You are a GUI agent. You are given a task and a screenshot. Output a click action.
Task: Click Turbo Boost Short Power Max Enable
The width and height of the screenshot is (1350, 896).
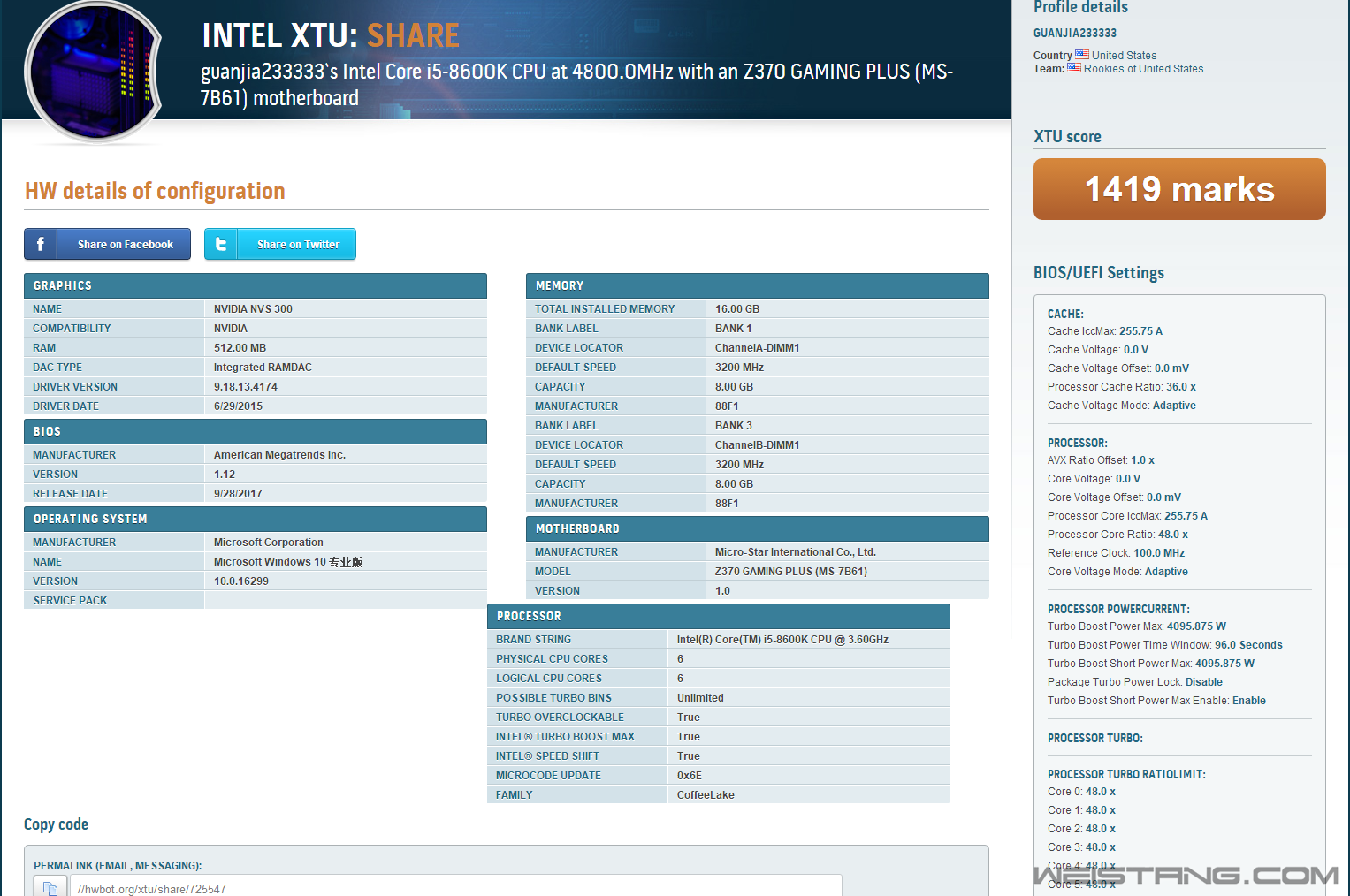point(1156,701)
